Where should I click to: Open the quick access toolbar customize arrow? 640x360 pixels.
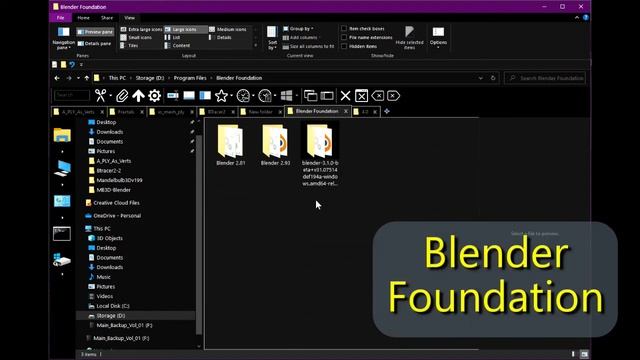coord(81,64)
